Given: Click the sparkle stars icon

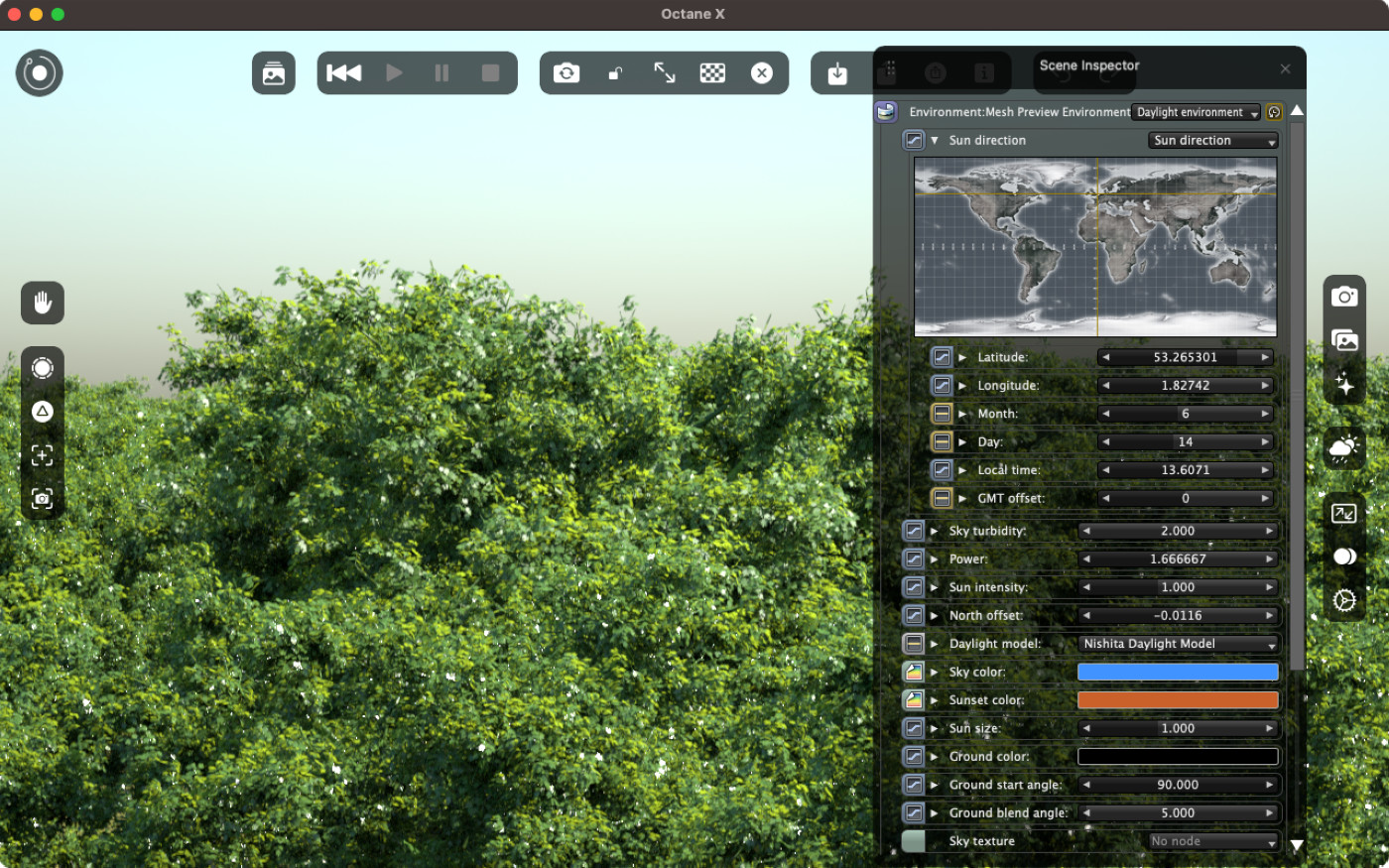Looking at the screenshot, I should (x=1344, y=384).
